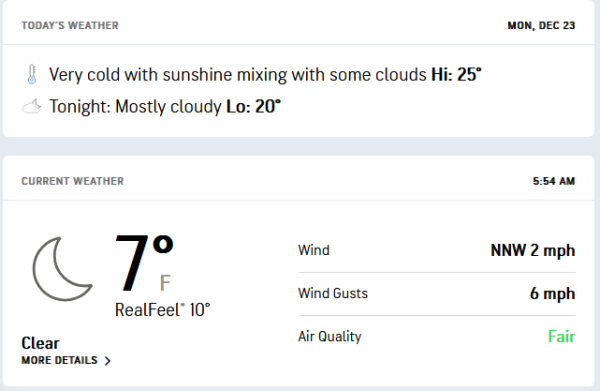Click the Air Quality label
This screenshot has height=391, width=600.
[x=330, y=337]
